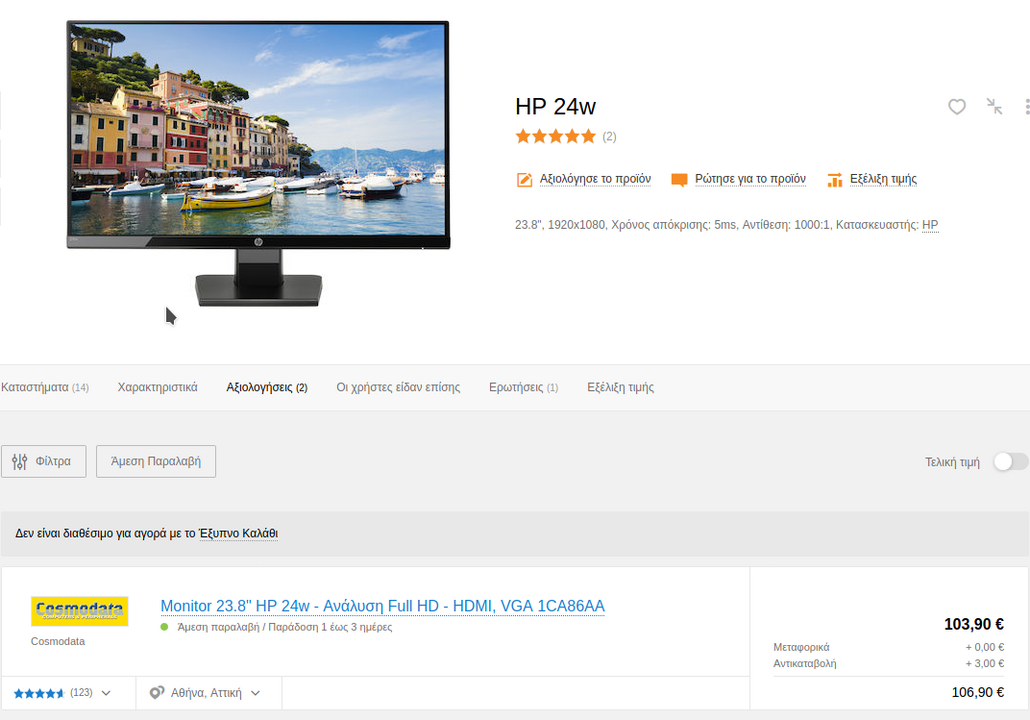This screenshot has width=1030, height=720.
Task: Click the filter sliders icon
Action: coord(20,461)
